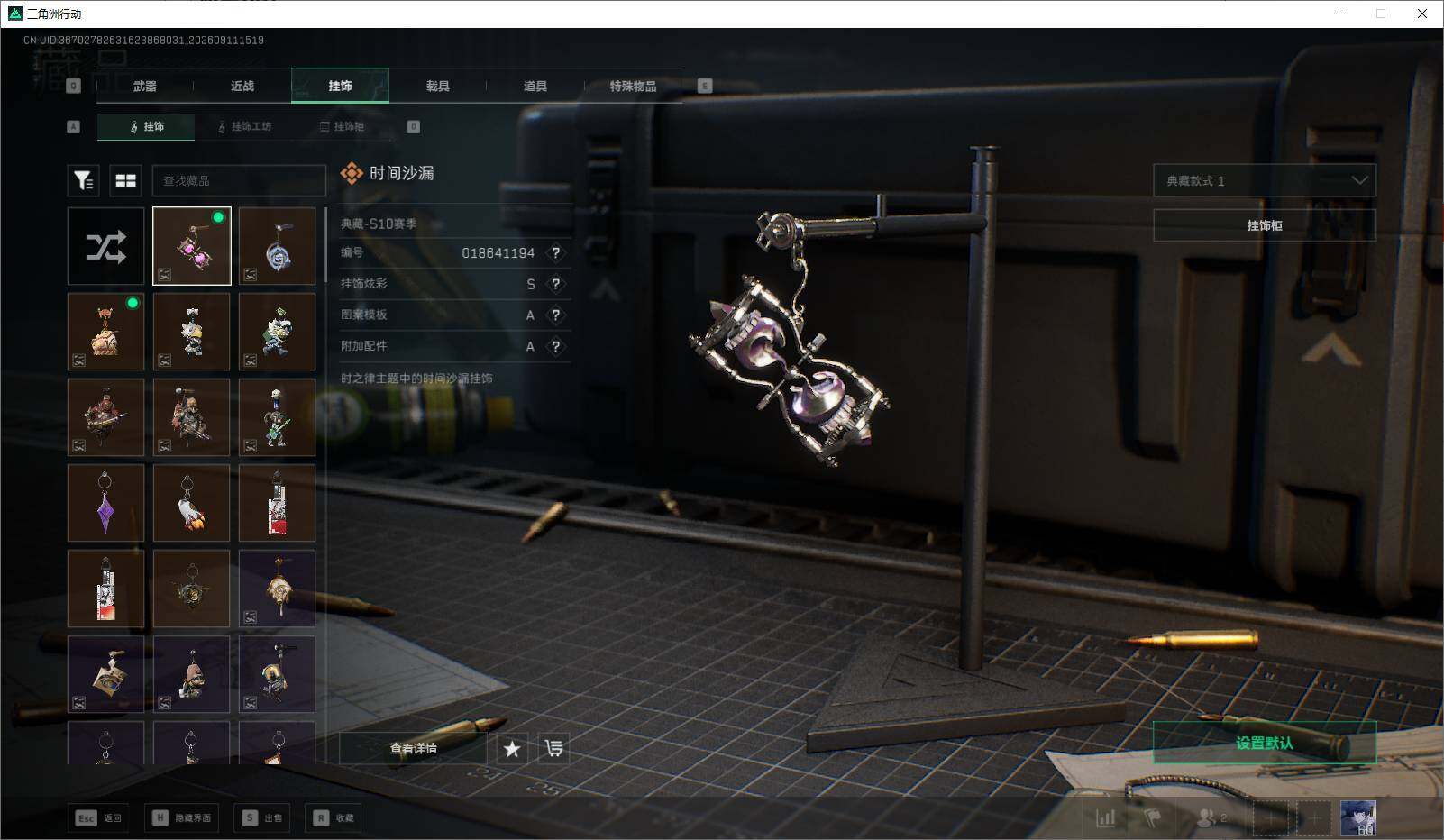Click the flag icon in bottom bar

click(1153, 817)
